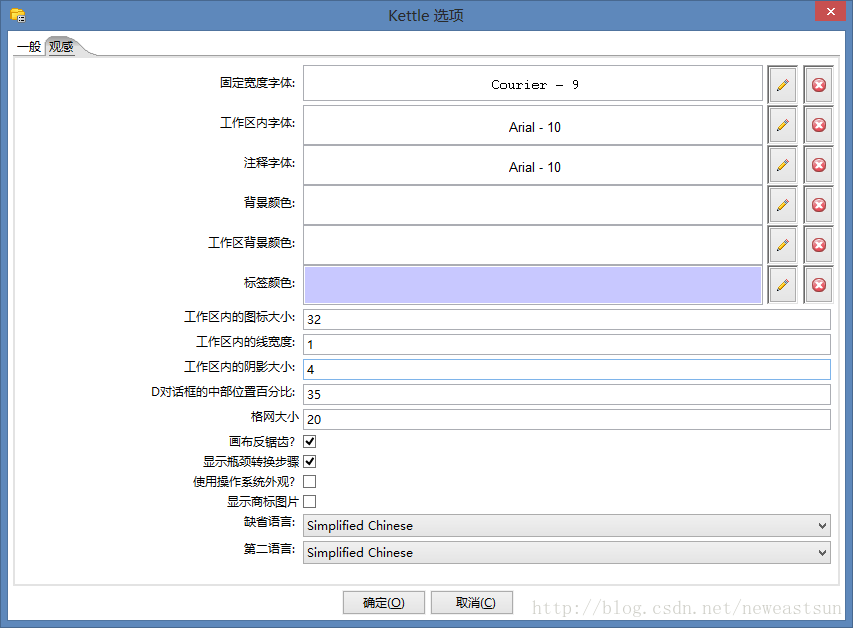Open the 第二语言 dropdown
The width and height of the screenshot is (853, 628).
[566, 552]
